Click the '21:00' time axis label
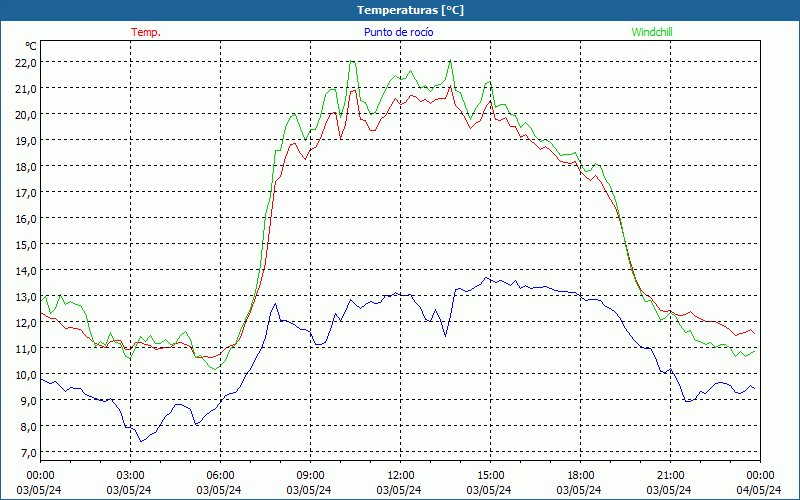 [x=670, y=476]
